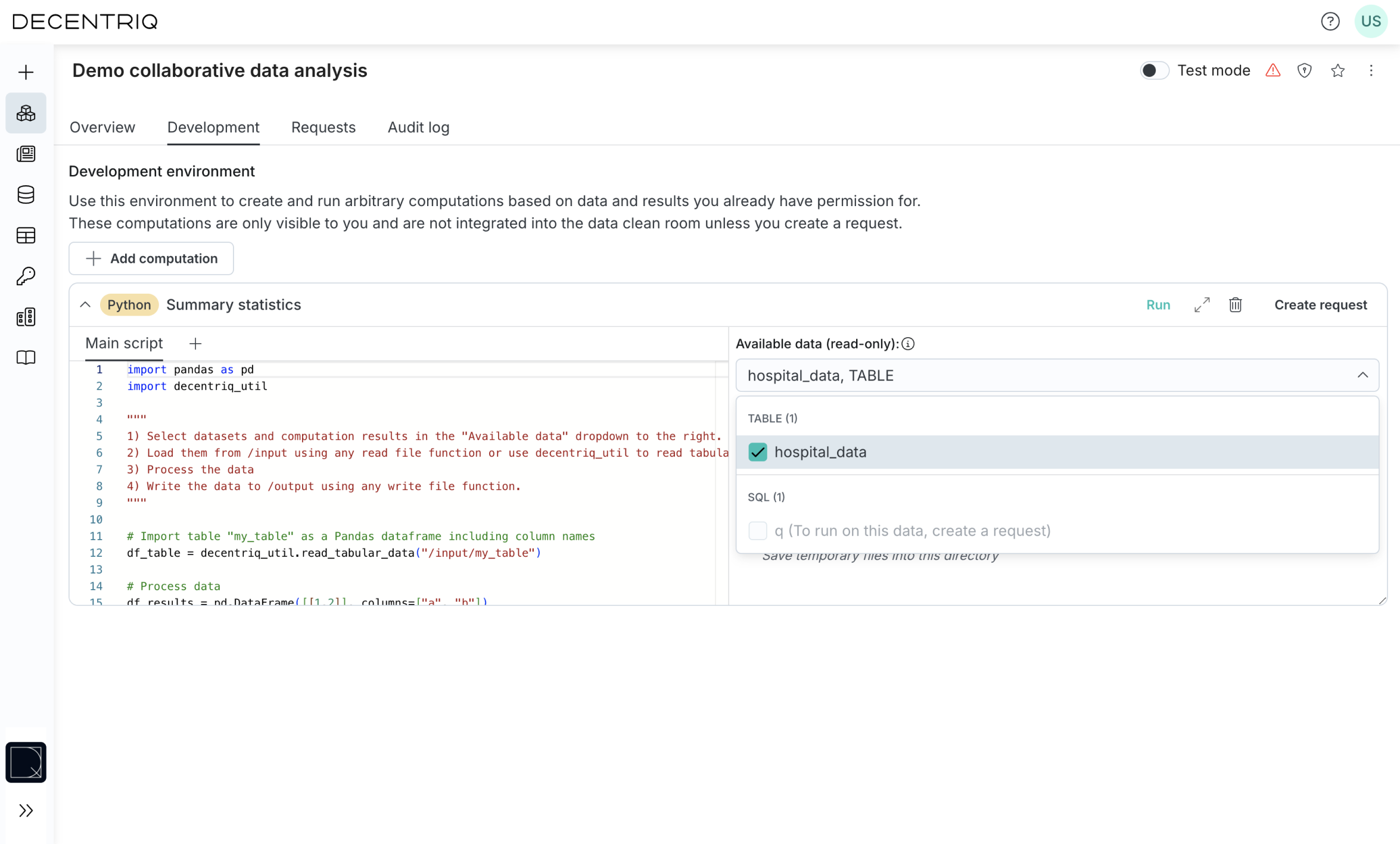The image size is (1400, 844).
Task: Open the documentation book icon
Action: [x=26, y=357]
